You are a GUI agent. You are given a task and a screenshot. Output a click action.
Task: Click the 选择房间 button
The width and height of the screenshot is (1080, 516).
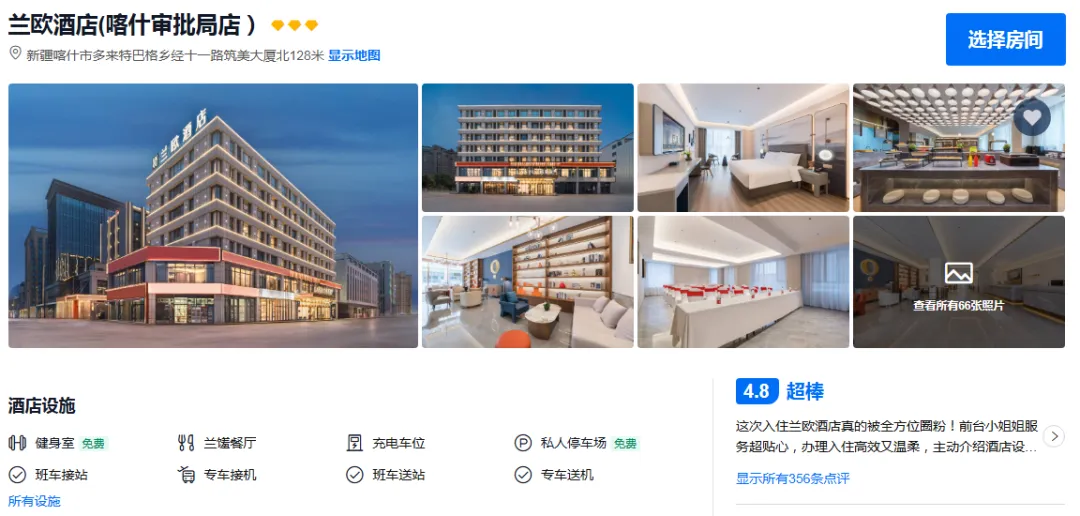[x=1006, y=39]
